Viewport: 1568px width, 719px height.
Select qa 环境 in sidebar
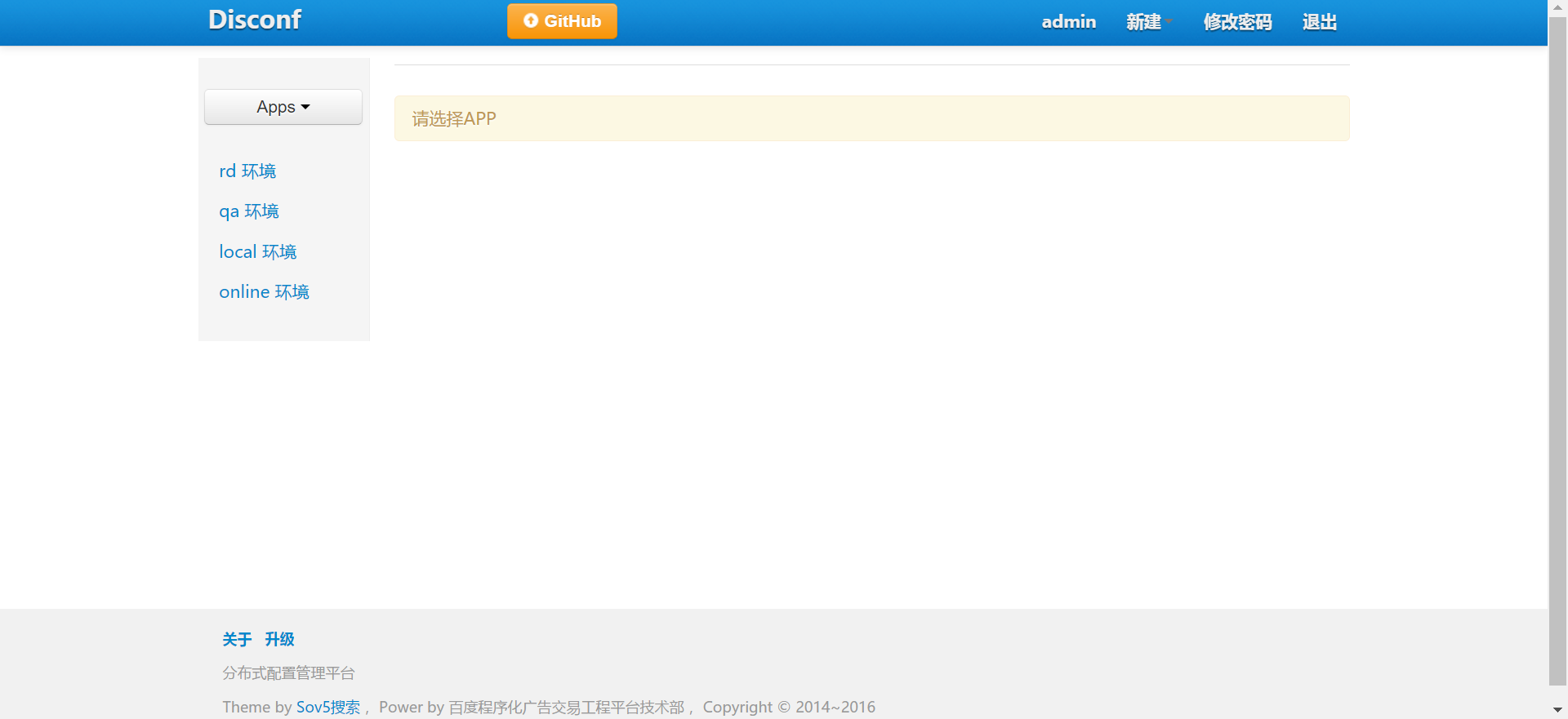(x=249, y=211)
